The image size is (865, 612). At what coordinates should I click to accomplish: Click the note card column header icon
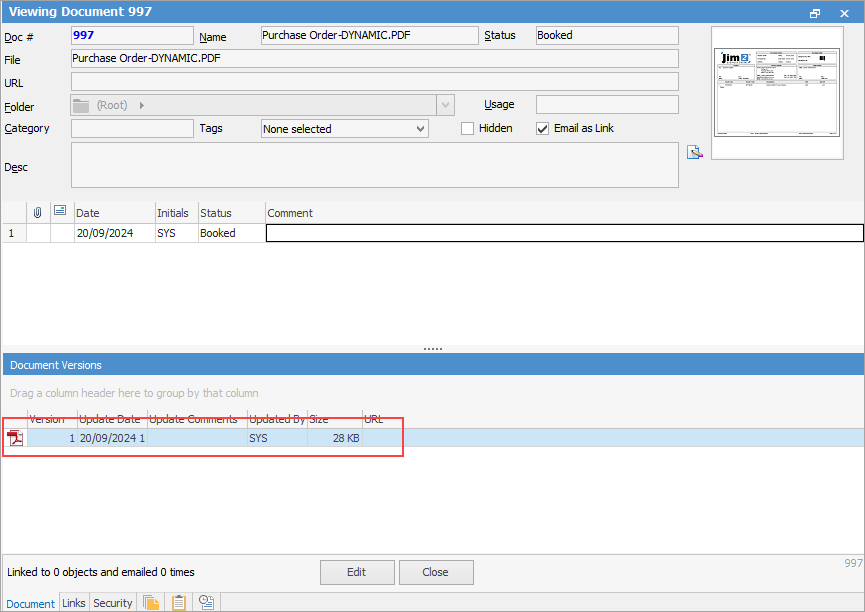tap(60, 211)
